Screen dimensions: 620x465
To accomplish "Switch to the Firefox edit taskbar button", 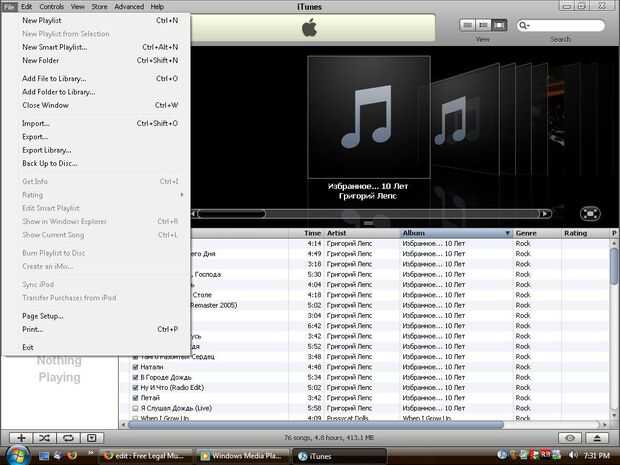I will (145, 456).
